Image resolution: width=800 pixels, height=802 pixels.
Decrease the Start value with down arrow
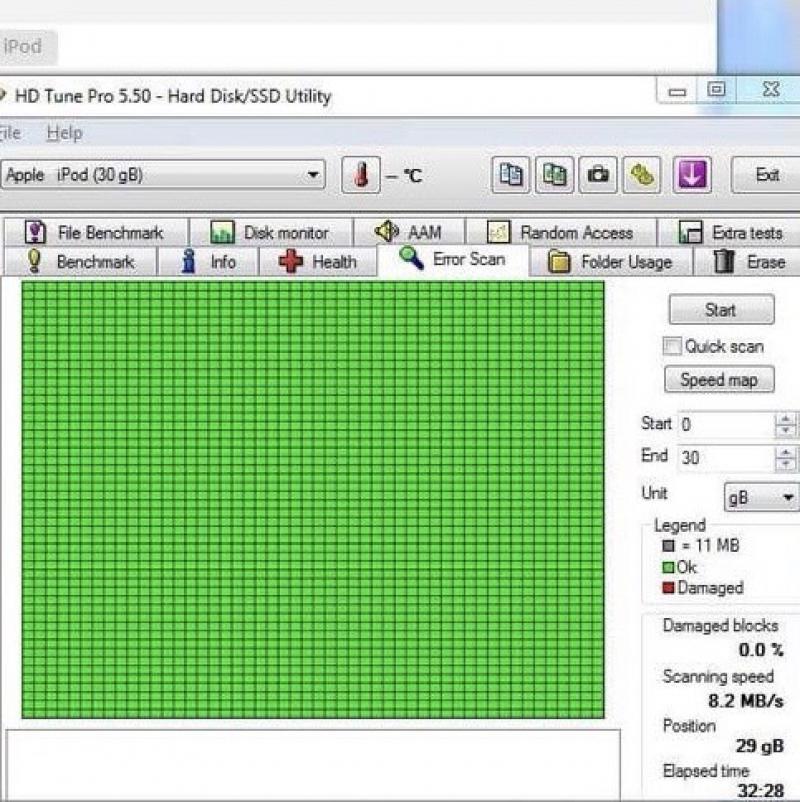[x=786, y=431]
